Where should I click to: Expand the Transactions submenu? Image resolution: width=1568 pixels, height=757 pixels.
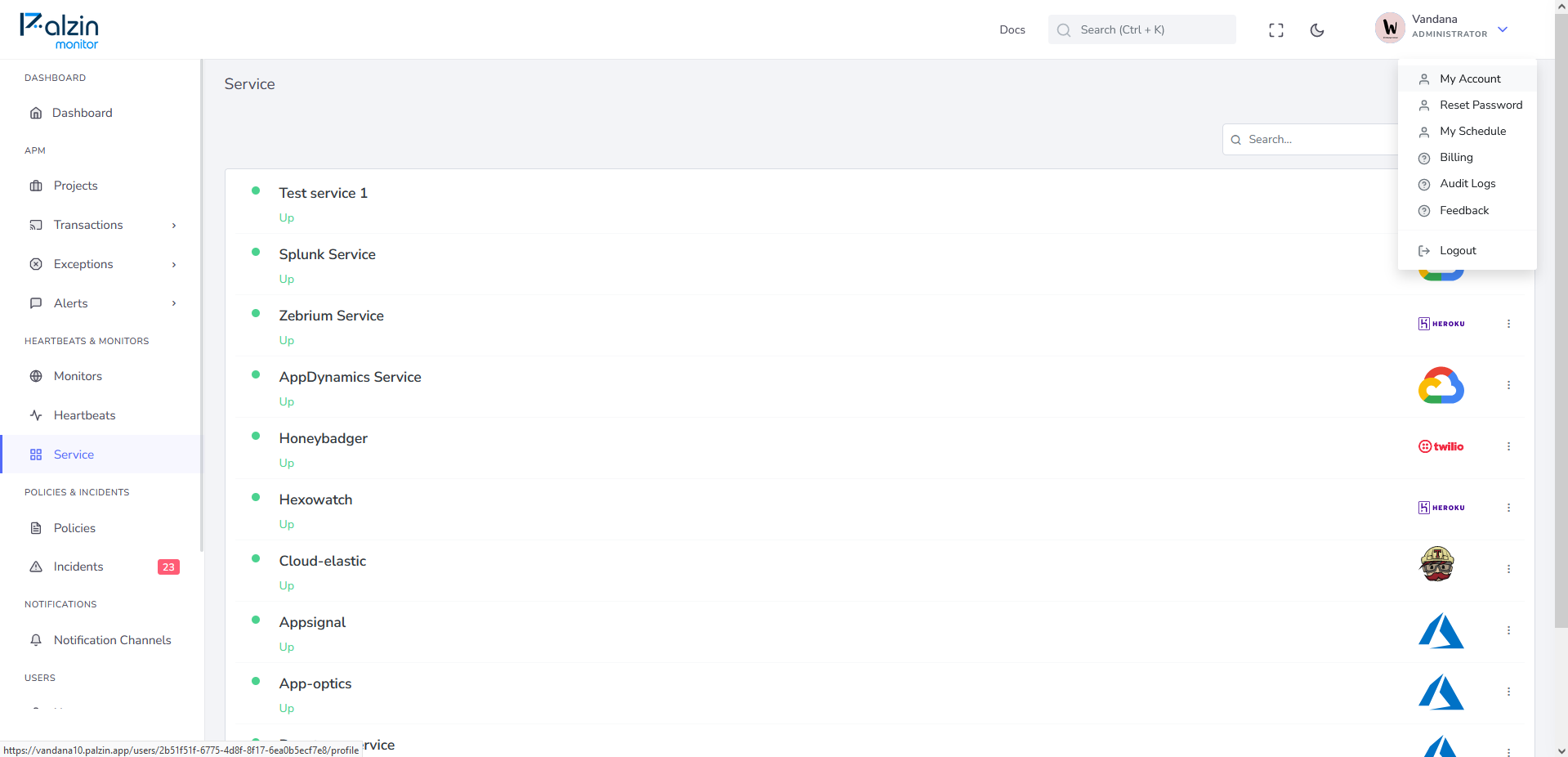pyautogui.click(x=101, y=225)
